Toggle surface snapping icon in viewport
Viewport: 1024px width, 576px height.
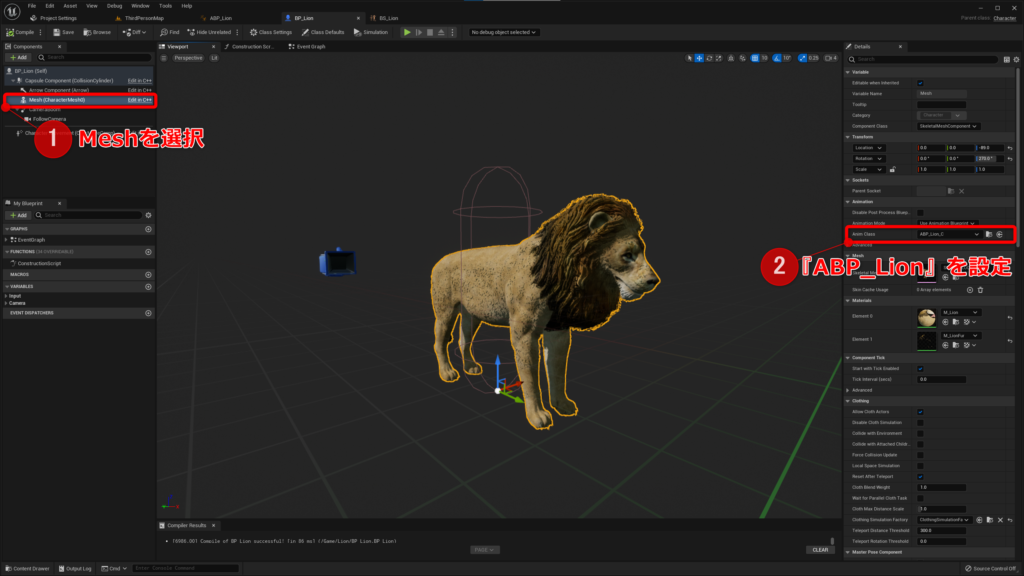[743, 58]
